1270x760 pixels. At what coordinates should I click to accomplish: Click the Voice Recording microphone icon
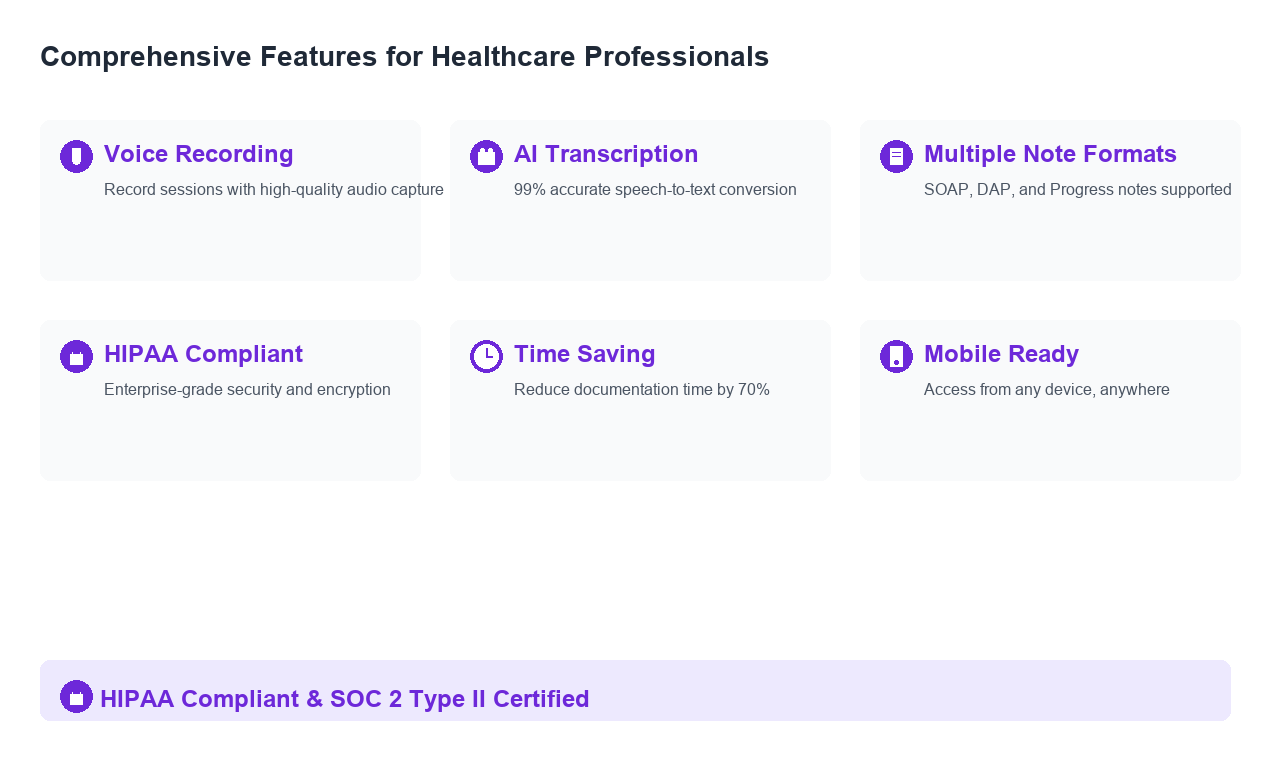pyautogui.click(x=76, y=156)
